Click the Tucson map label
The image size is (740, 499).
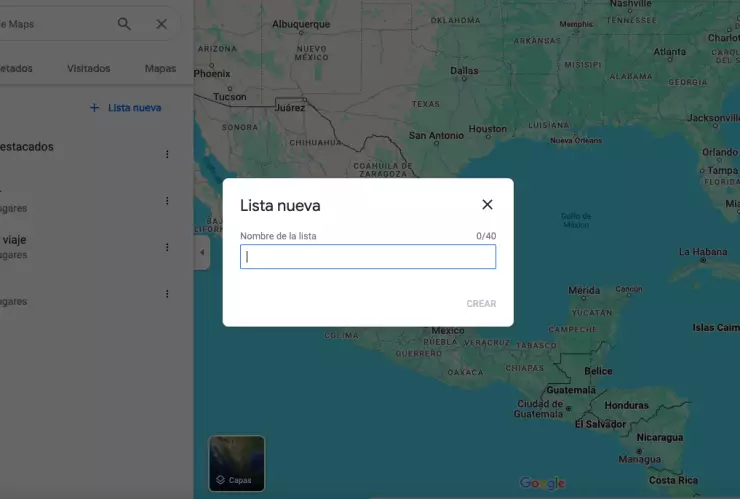tap(229, 97)
